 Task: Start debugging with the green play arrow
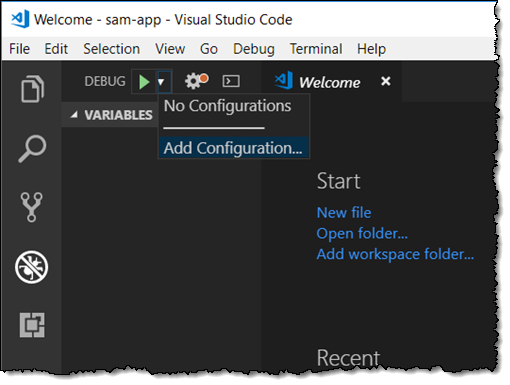click(x=144, y=82)
